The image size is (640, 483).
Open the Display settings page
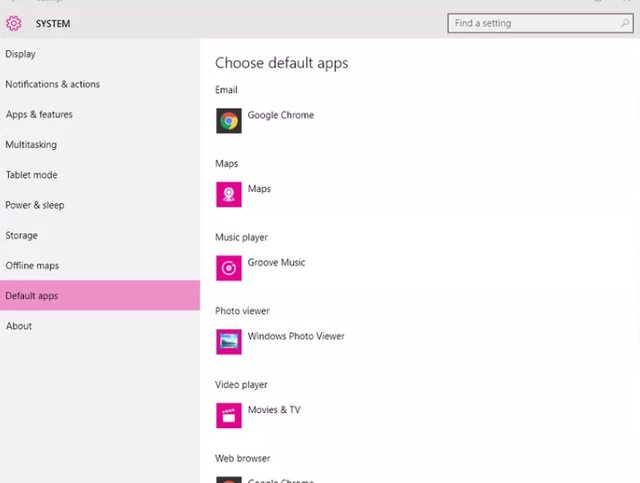(x=100, y=54)
